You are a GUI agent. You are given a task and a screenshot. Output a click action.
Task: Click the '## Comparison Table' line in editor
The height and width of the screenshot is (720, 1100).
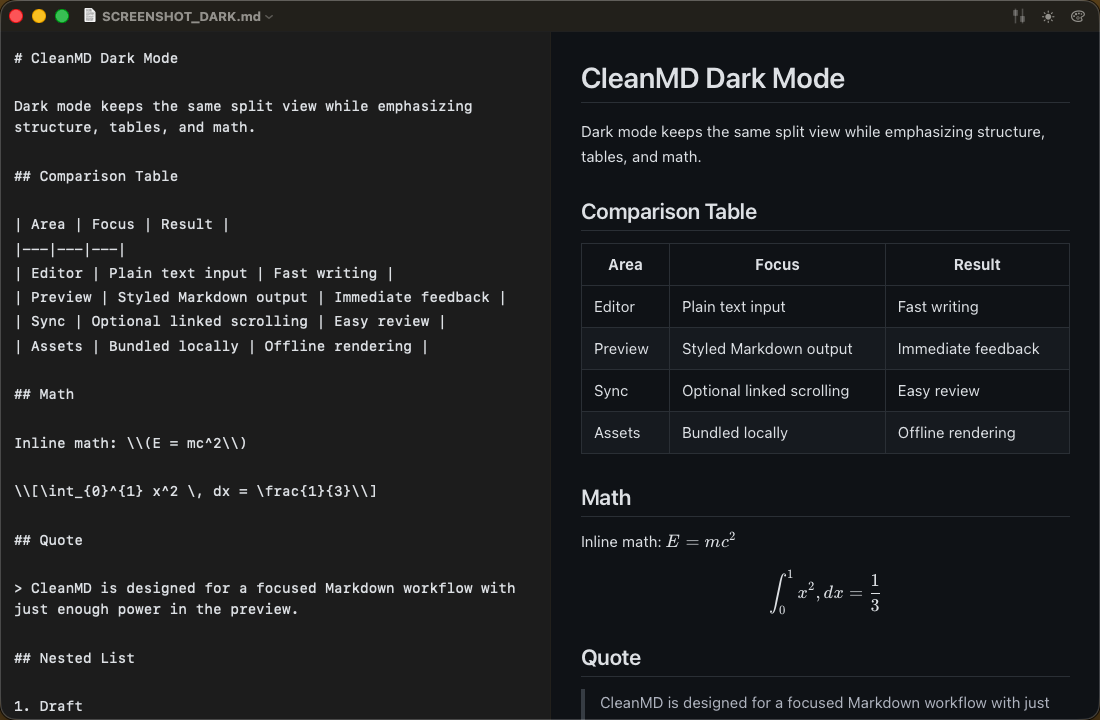(96, 176)
